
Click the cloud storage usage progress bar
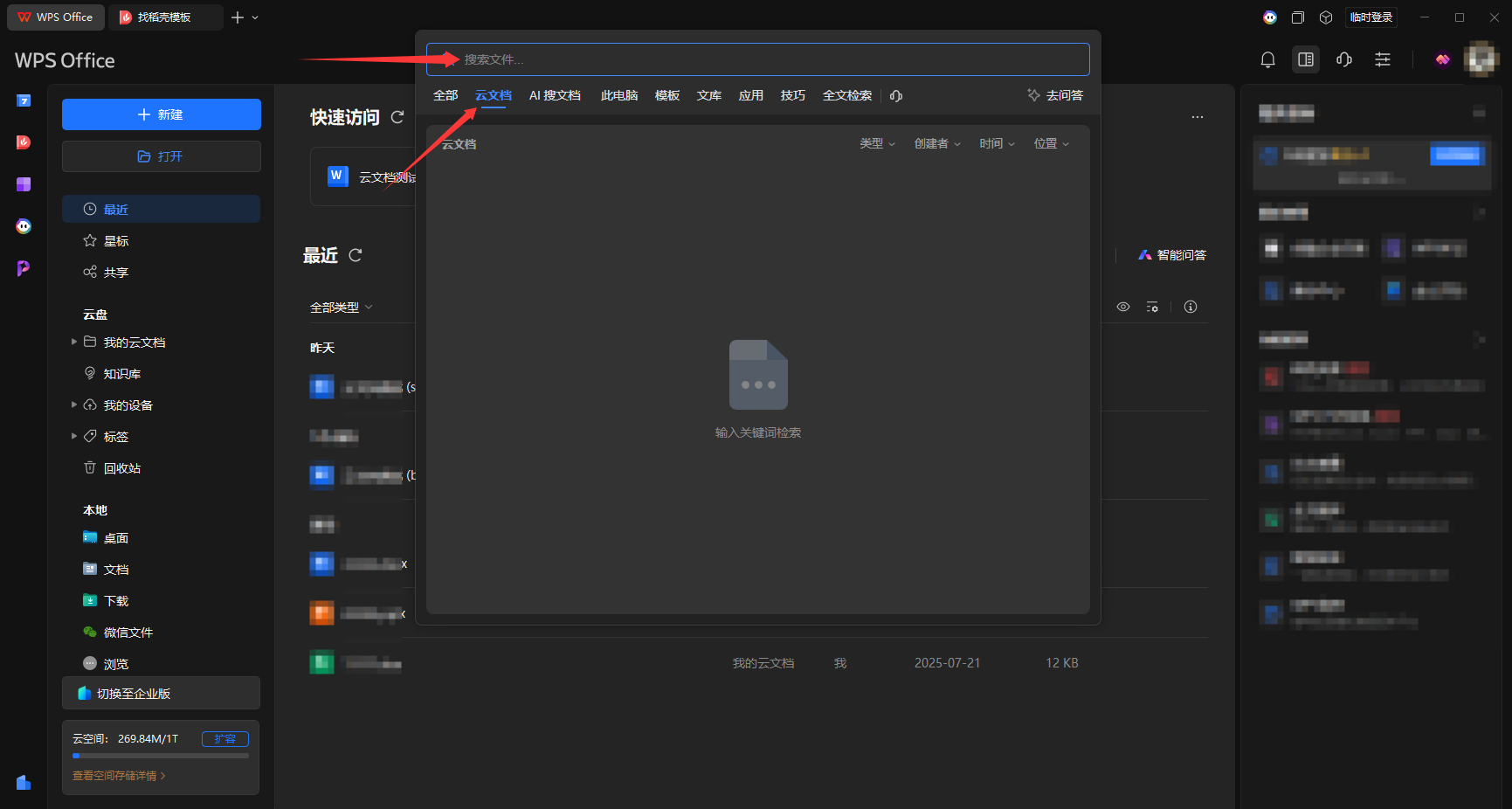(x=161, y=756)
